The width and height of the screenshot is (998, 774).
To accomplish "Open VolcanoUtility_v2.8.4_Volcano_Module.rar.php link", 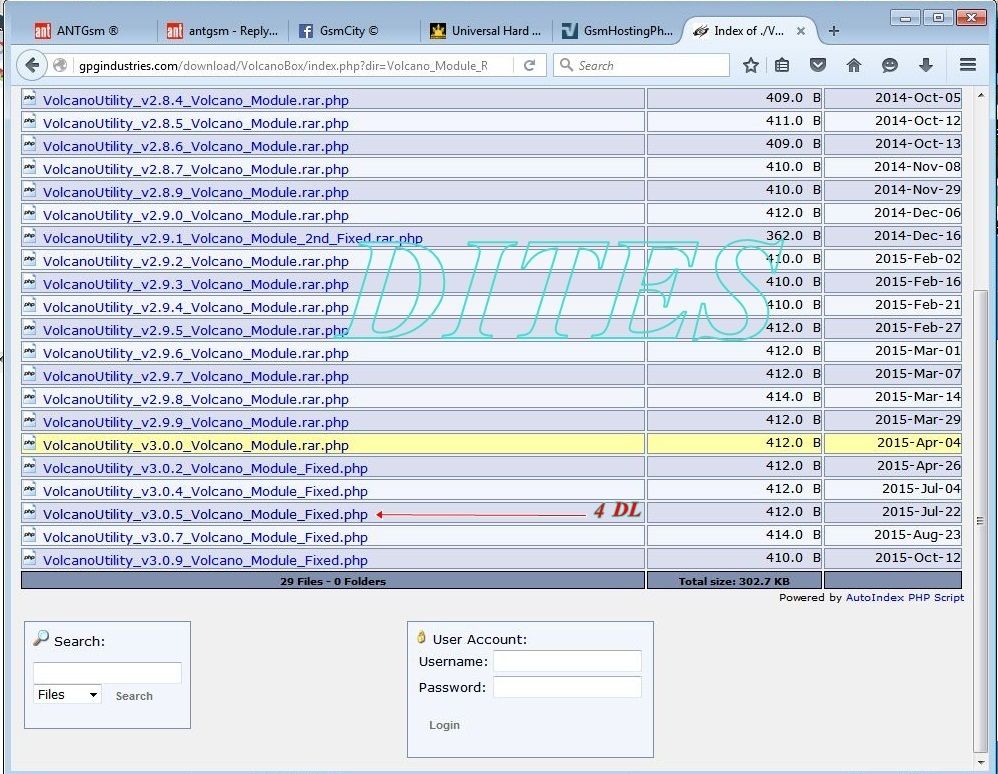I will (195, 101).
